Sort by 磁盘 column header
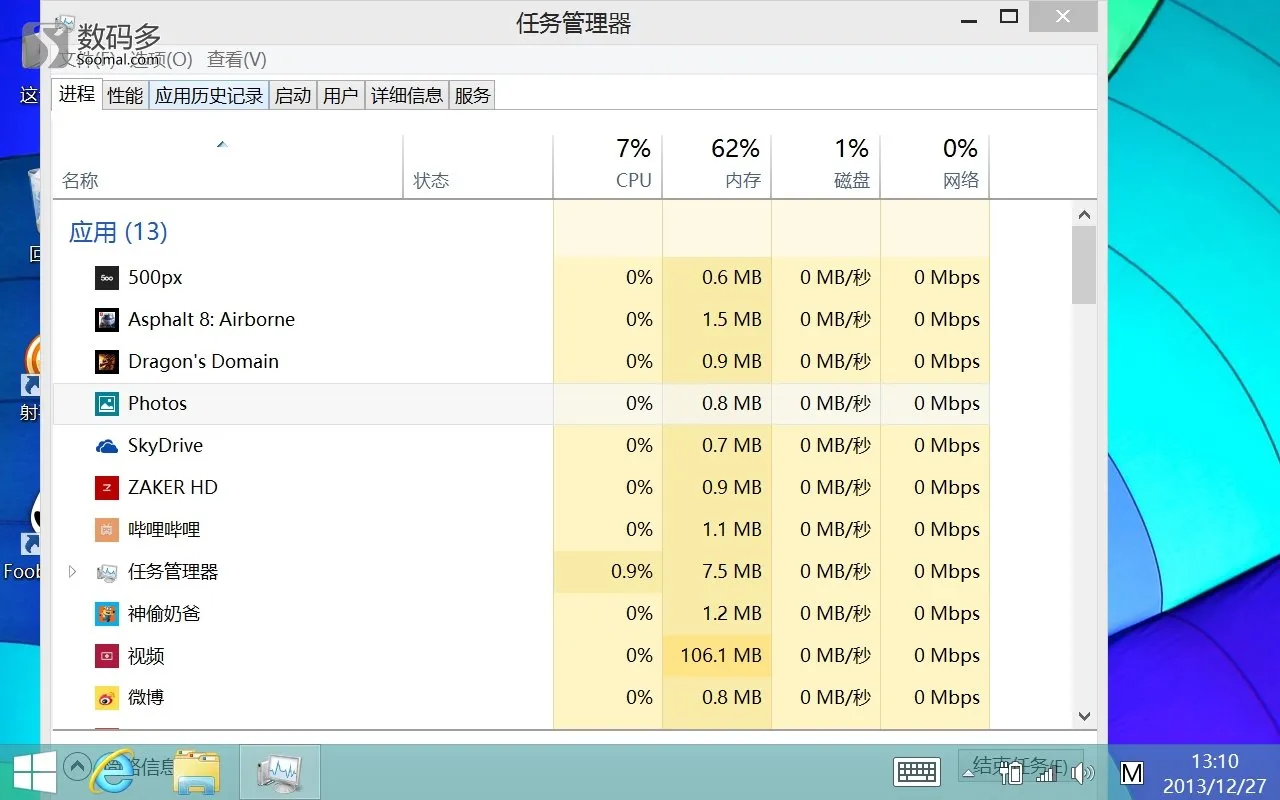This screenshot has height=800, width=1280. (826, 167)
